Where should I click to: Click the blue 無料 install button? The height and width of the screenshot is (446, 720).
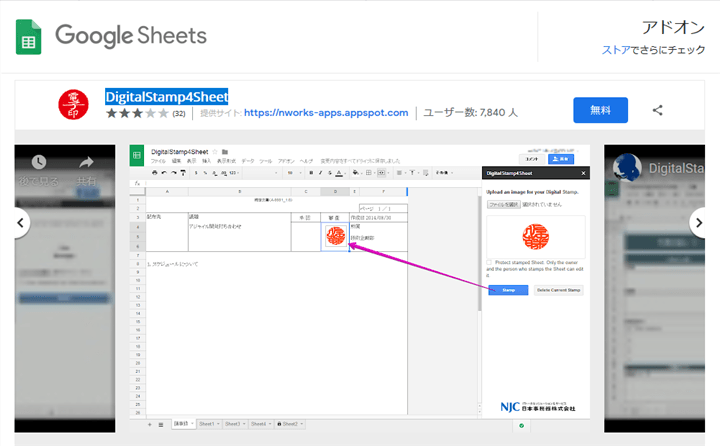pyautogui.click(x=600, y=110)
